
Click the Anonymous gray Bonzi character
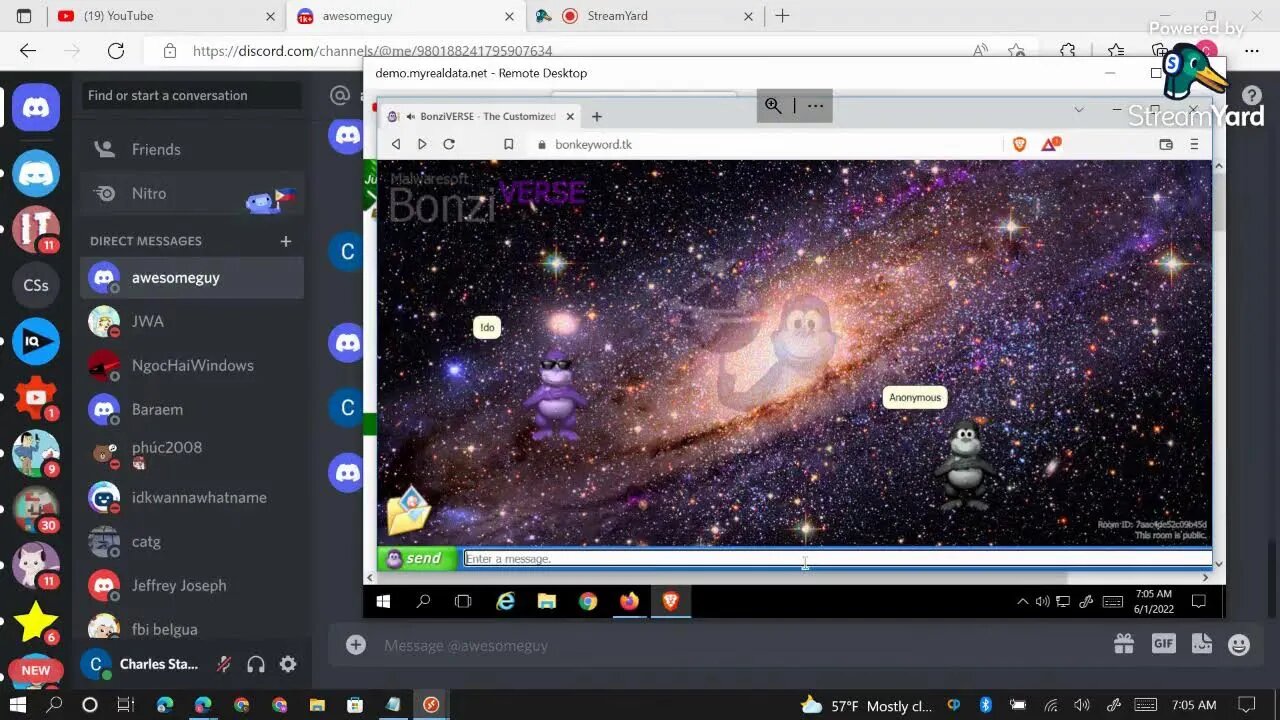tap(964, 466)
